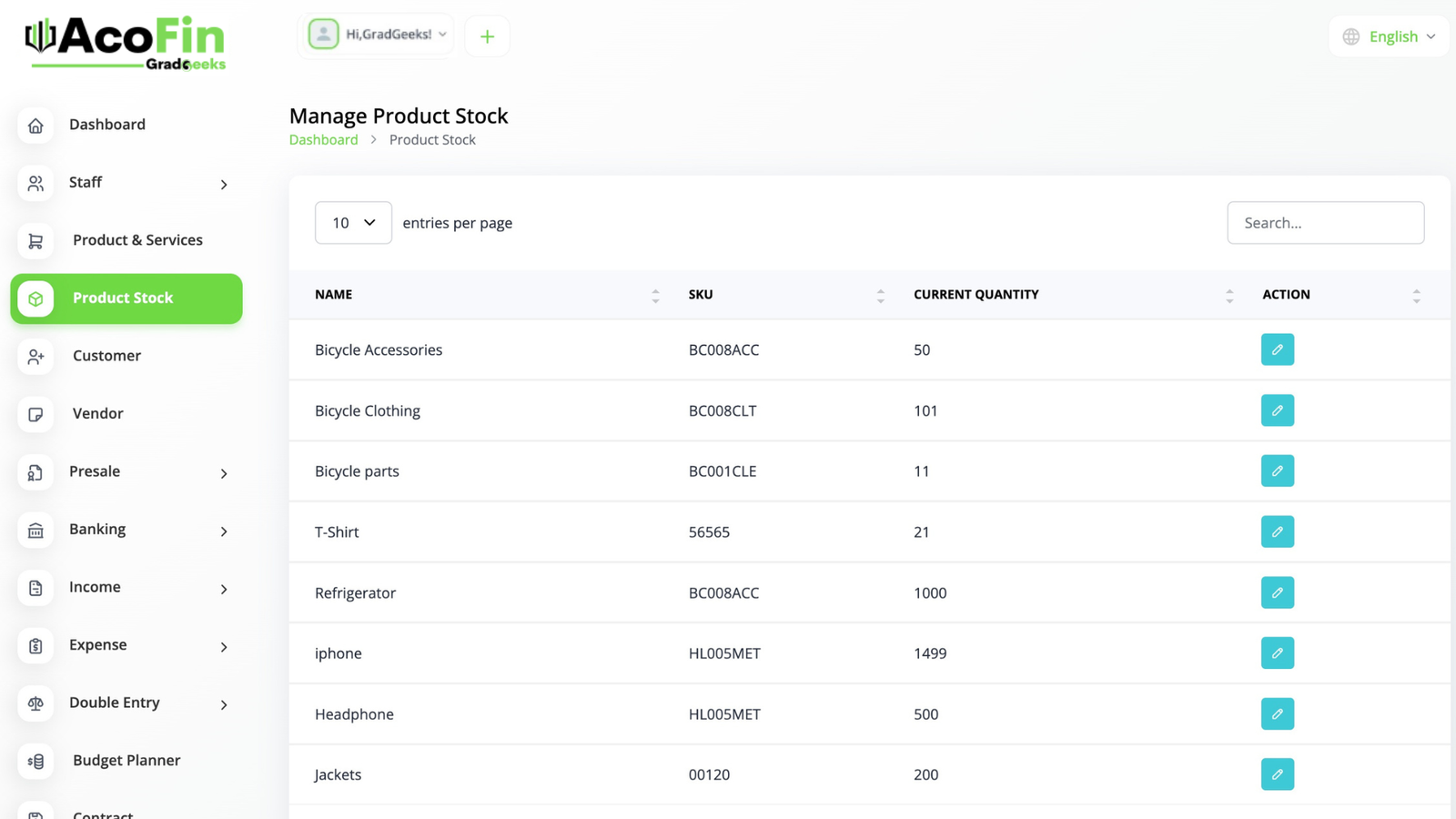Screen dimensions: 1456x819
Task: Click the AcoFin GradGeeks logo
Action: point(126,43)
